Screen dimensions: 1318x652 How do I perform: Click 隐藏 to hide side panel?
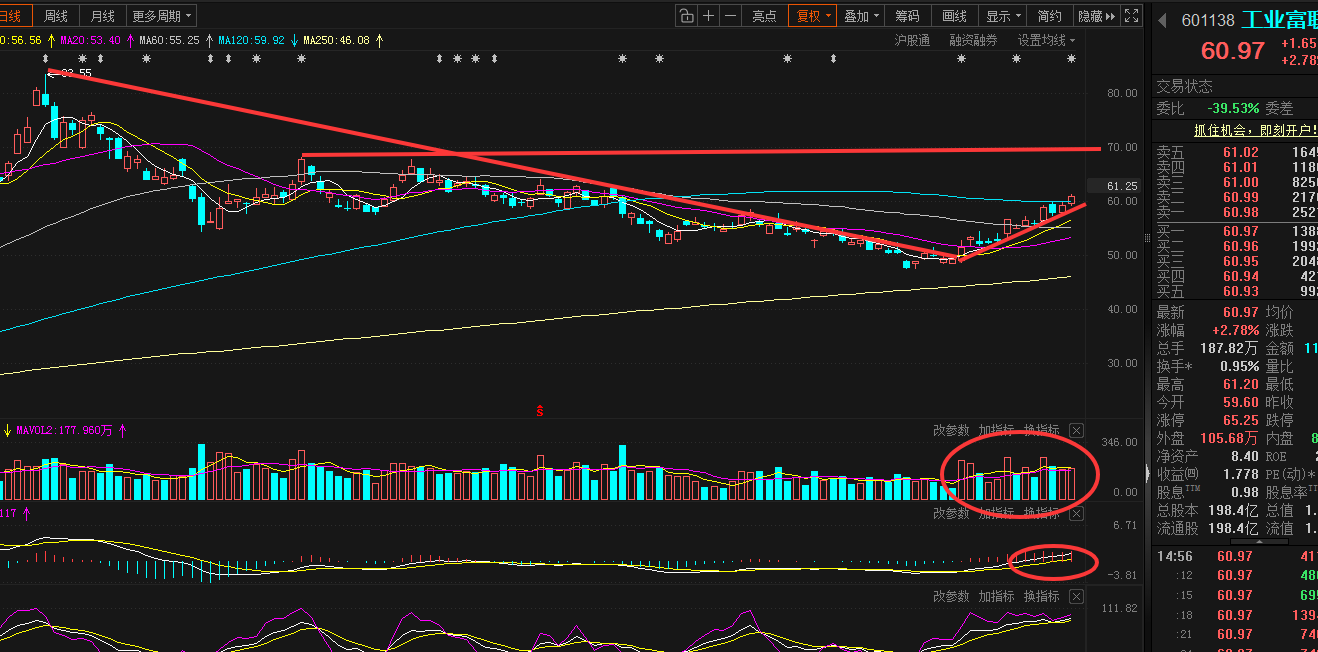click(x=1096, y=16)
